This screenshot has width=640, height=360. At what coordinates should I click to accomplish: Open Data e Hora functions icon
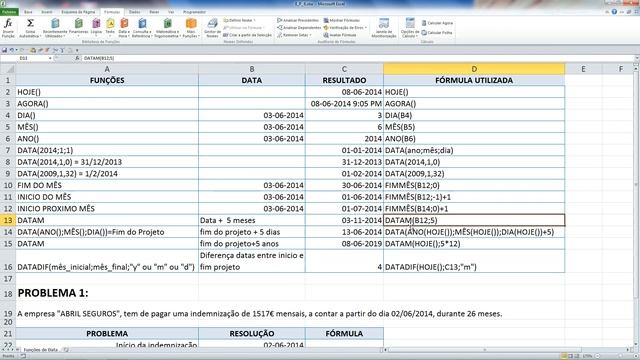[124, 28]
